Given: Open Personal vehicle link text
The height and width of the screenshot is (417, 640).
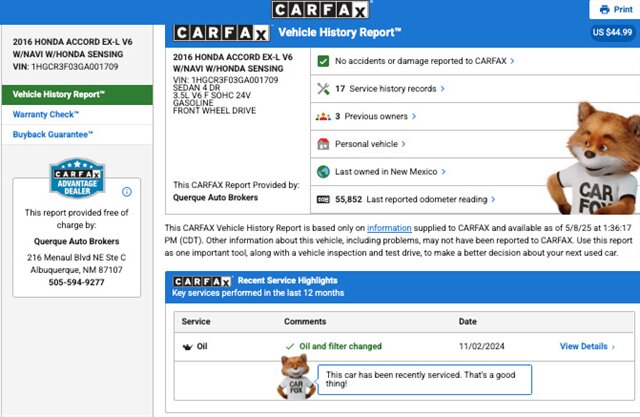Looking at the screenshot, I should pyautogui.click(x=366, y=144).
